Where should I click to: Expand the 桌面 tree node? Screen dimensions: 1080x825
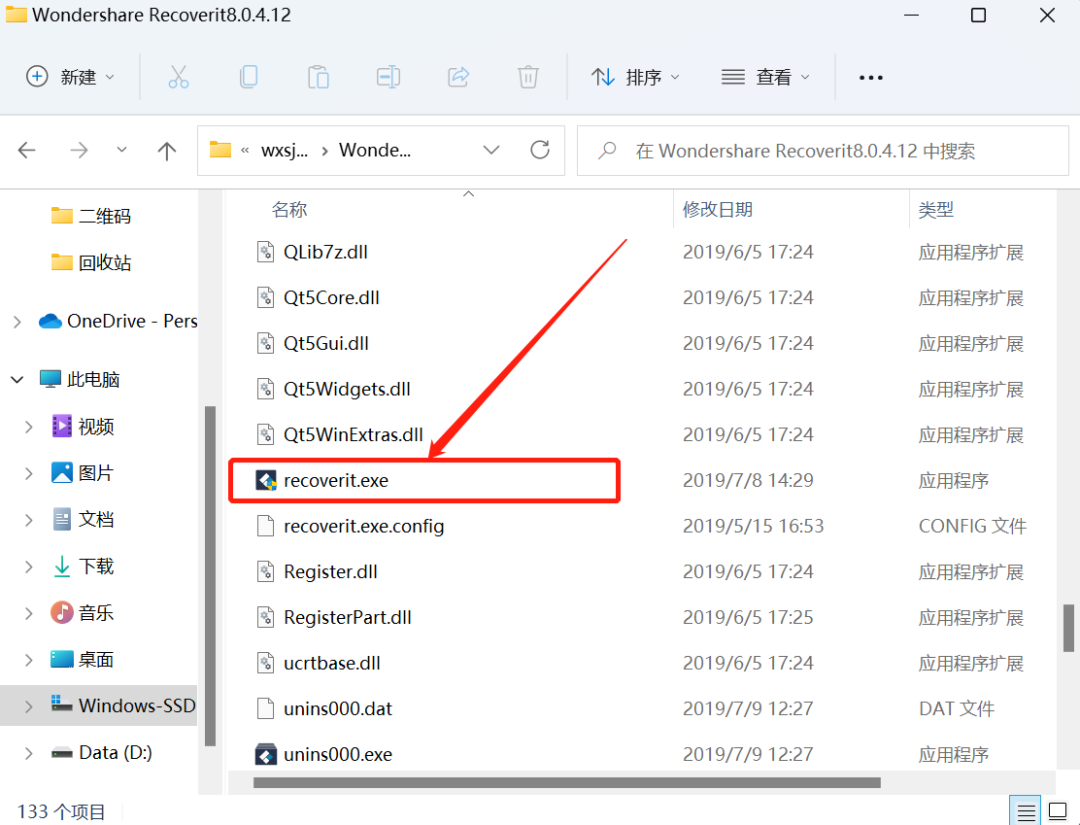click(x=28, y=660)
